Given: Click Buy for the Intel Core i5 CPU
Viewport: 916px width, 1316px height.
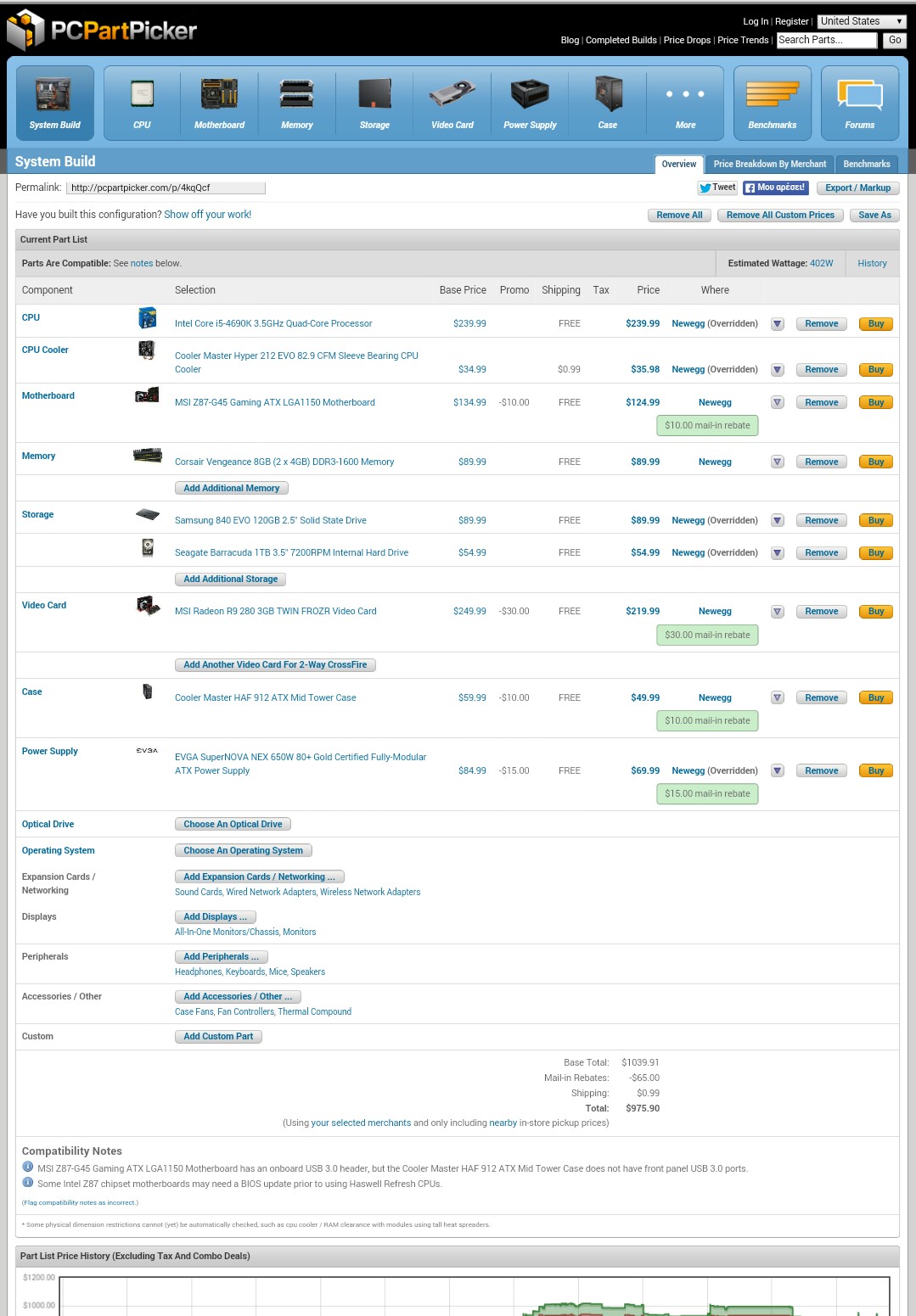Looking at the screenshot, I should coord(876,324).
